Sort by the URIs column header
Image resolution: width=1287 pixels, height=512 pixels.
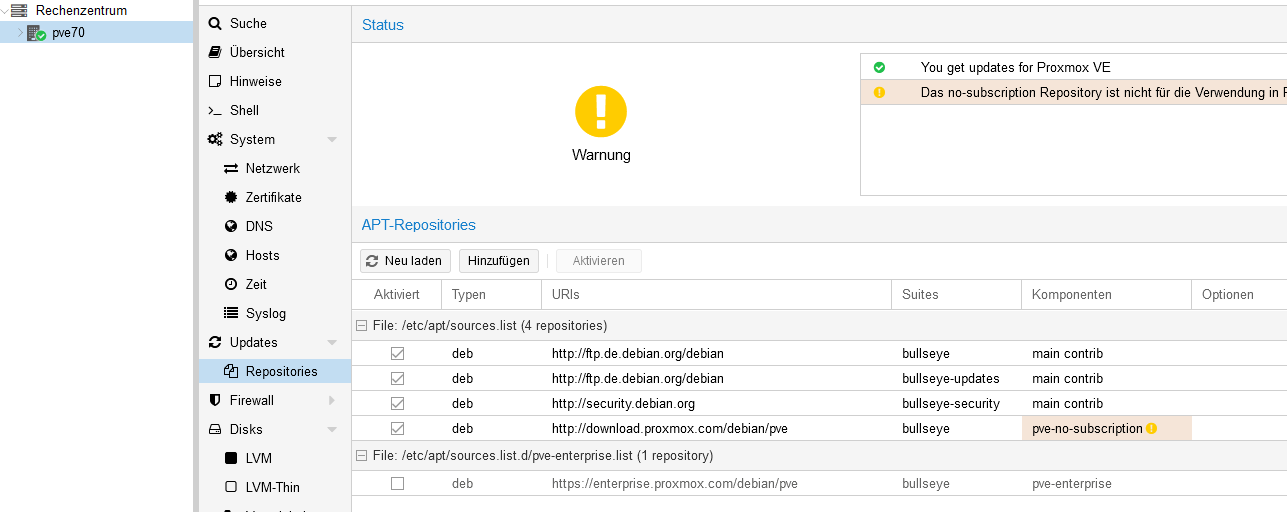(717, 295)
